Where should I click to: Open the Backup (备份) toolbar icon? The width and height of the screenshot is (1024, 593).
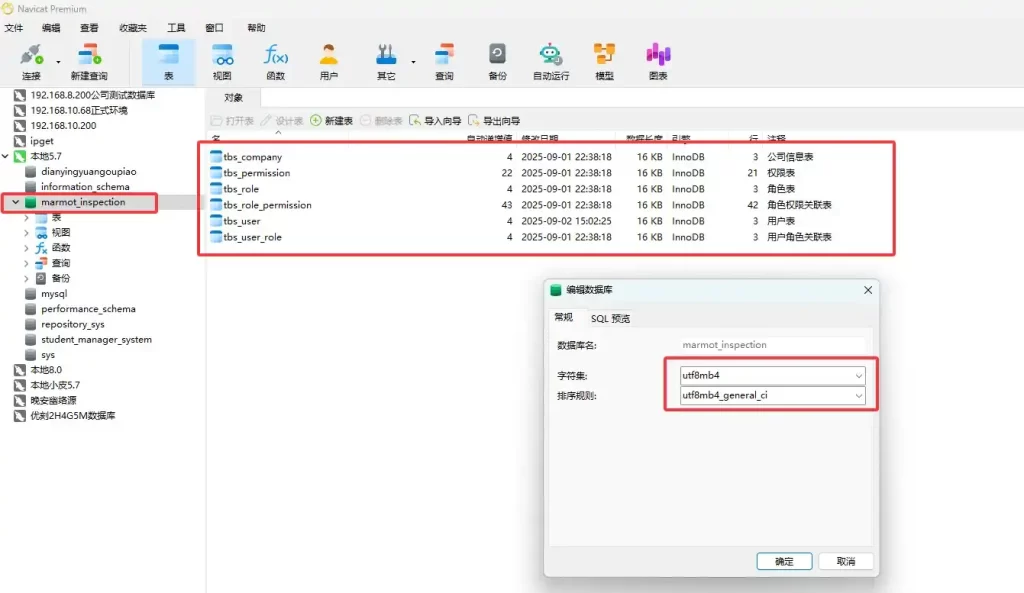[x=497, y=61]
